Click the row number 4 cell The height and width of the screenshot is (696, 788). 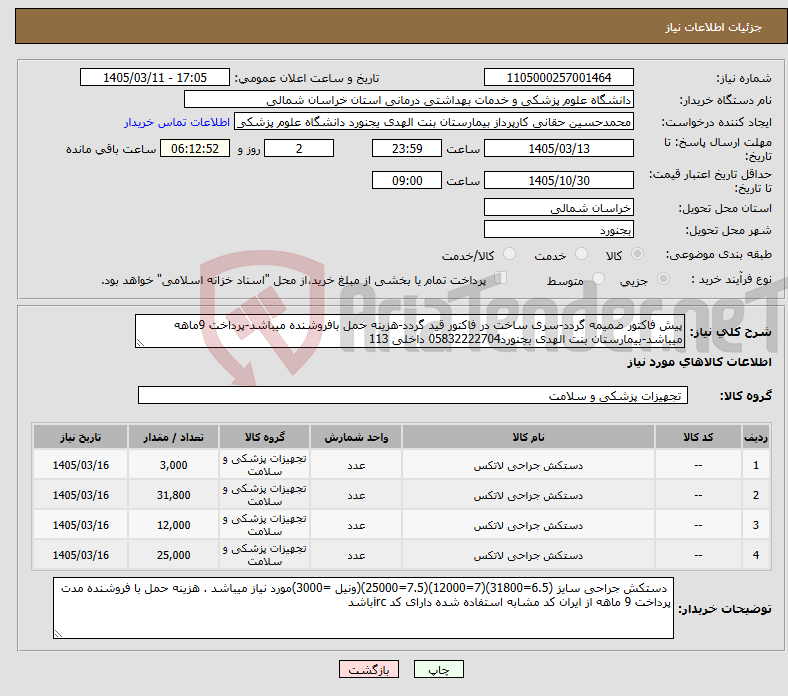756,555
